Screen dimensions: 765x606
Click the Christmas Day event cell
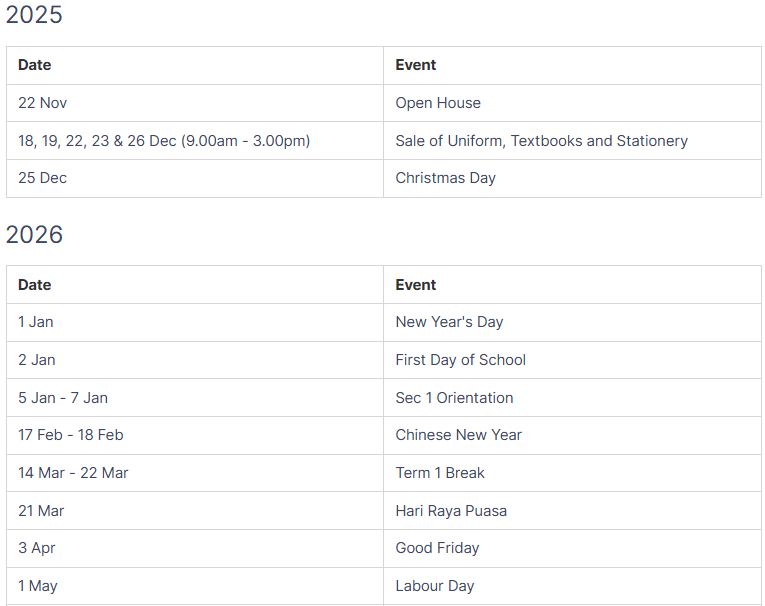[x=445, y=178]
